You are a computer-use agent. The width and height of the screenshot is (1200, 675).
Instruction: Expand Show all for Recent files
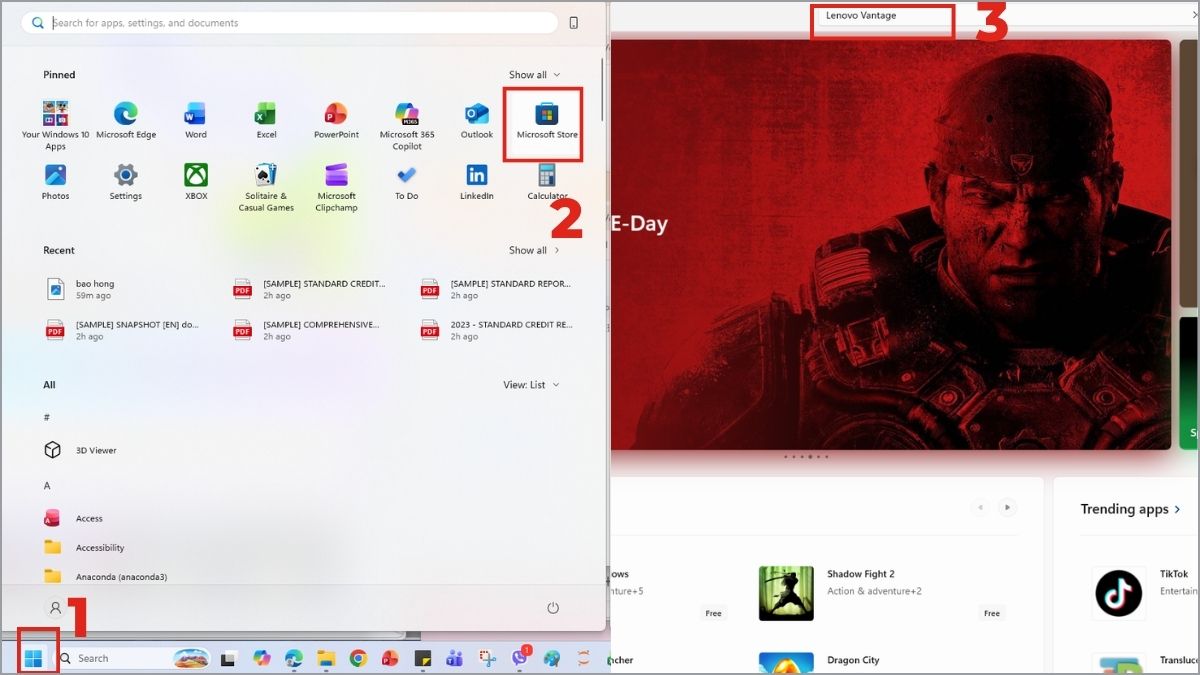534,250
